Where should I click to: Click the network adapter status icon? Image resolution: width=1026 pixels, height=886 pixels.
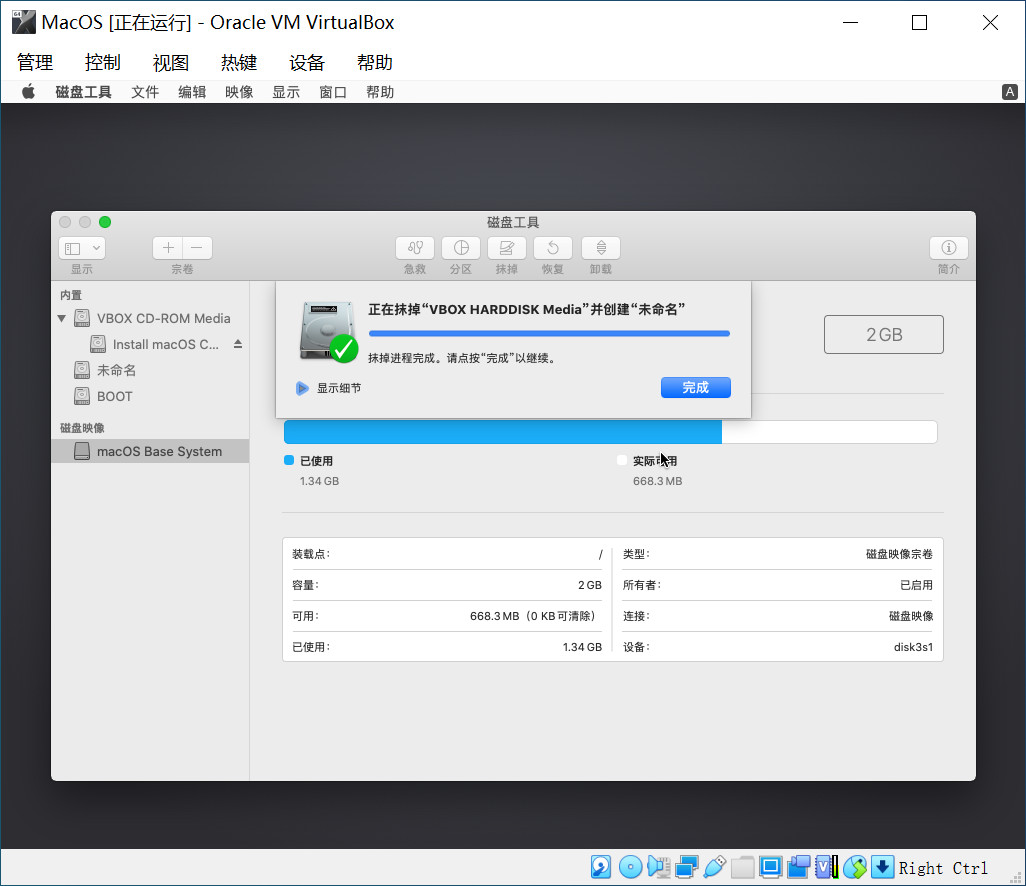click(x=686, y=867)
